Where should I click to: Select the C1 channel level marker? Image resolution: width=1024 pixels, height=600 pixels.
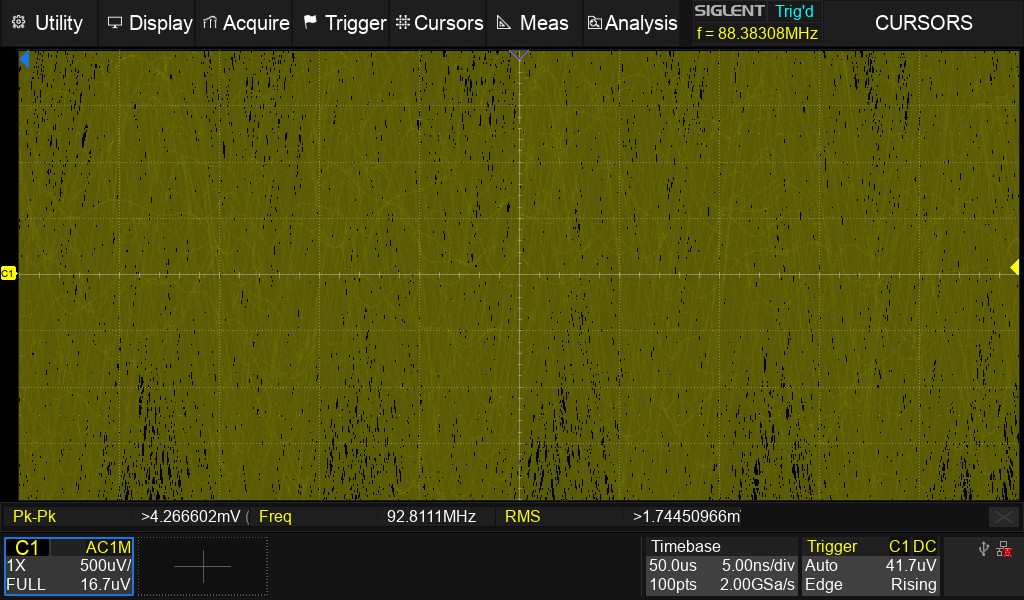point(8,273)
